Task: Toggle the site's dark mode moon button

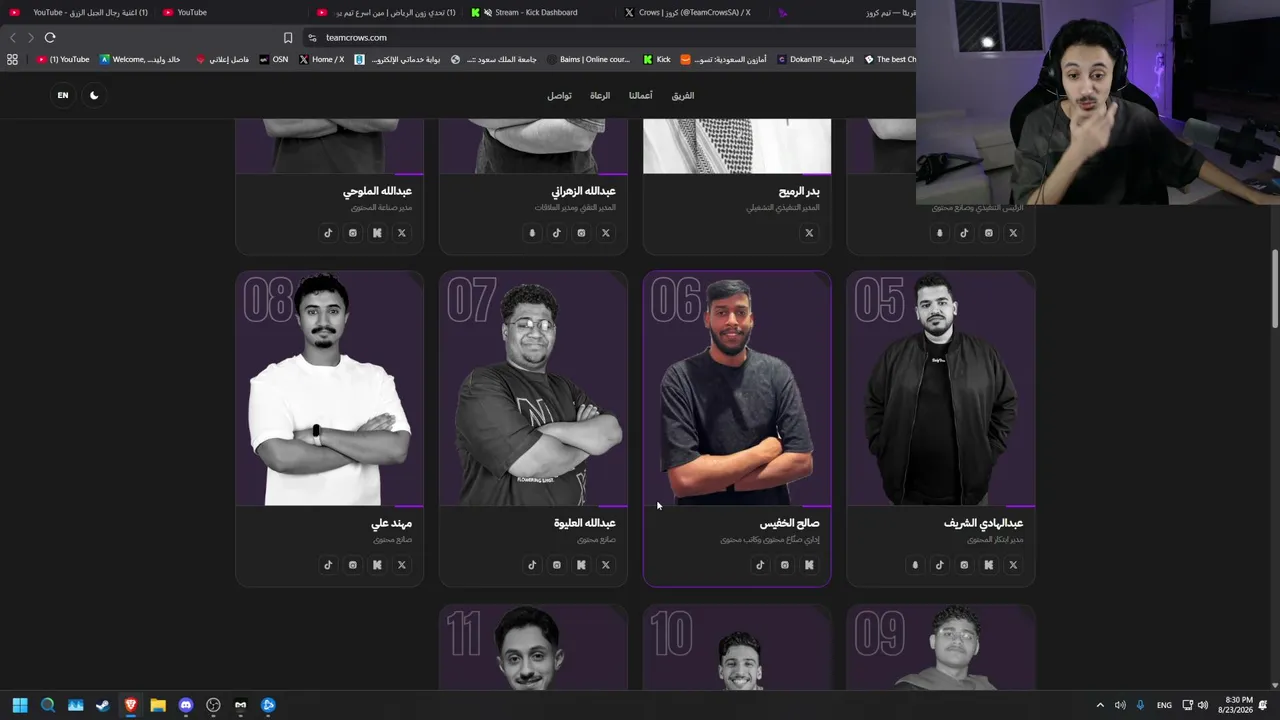Action: 94,95
